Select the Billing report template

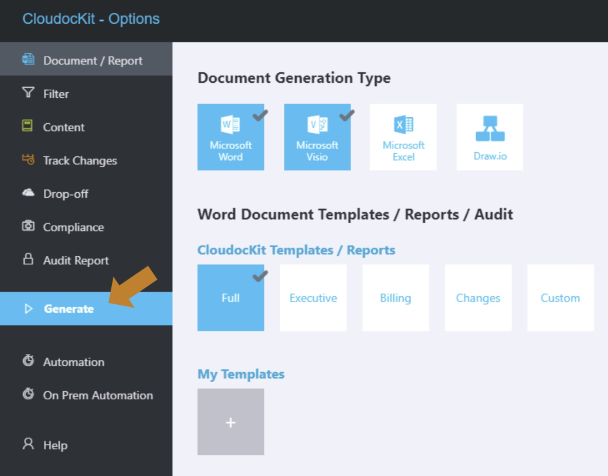click(396, 298)
